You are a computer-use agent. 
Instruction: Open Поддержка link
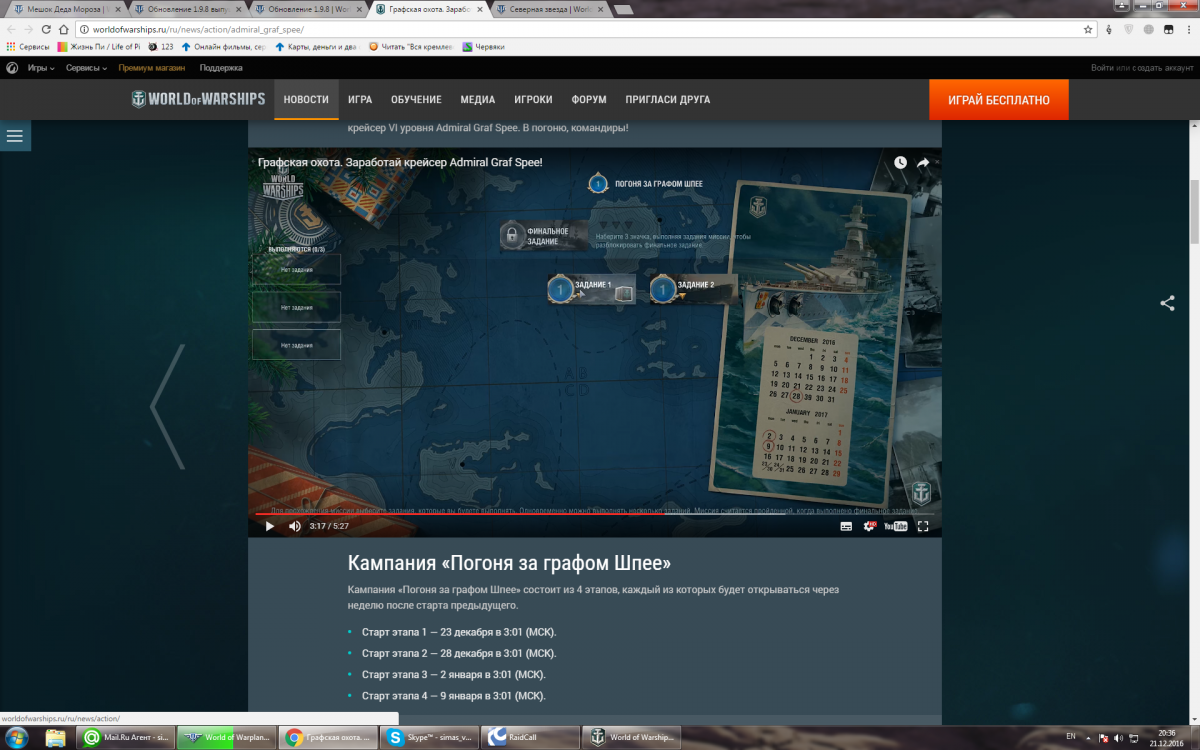coord(221,68)
